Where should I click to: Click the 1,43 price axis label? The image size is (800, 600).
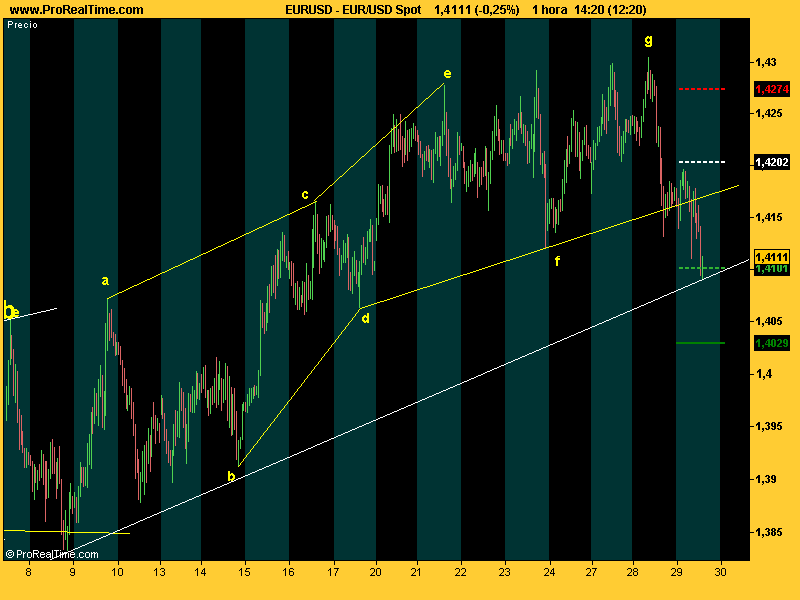click(766, 62)
